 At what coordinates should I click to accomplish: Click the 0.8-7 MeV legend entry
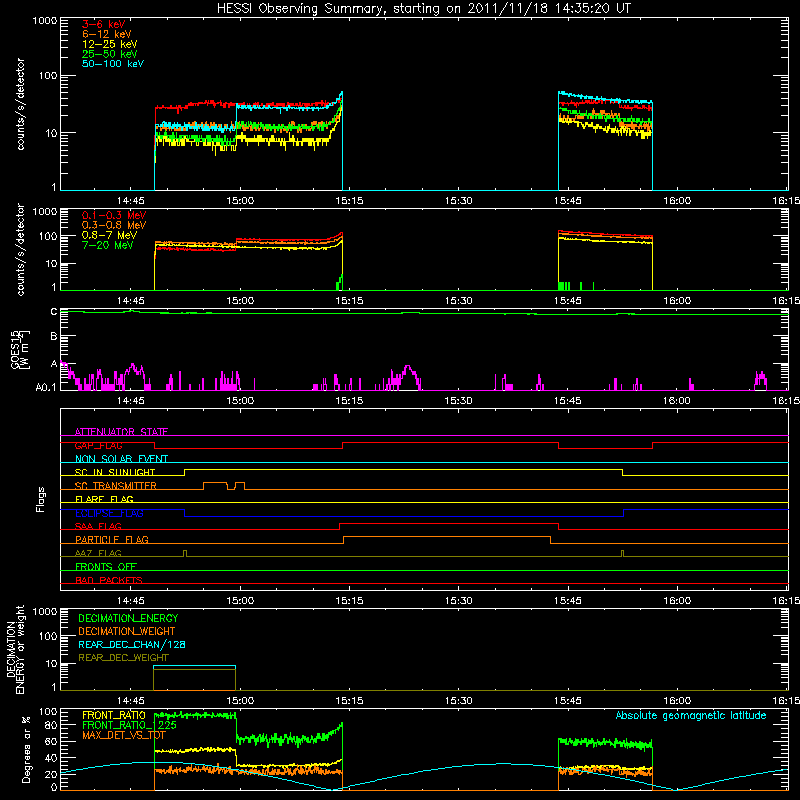coord(109,235)
